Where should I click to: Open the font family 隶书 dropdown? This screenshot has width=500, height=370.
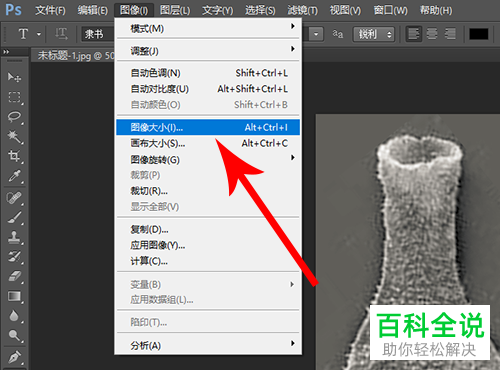98,34
